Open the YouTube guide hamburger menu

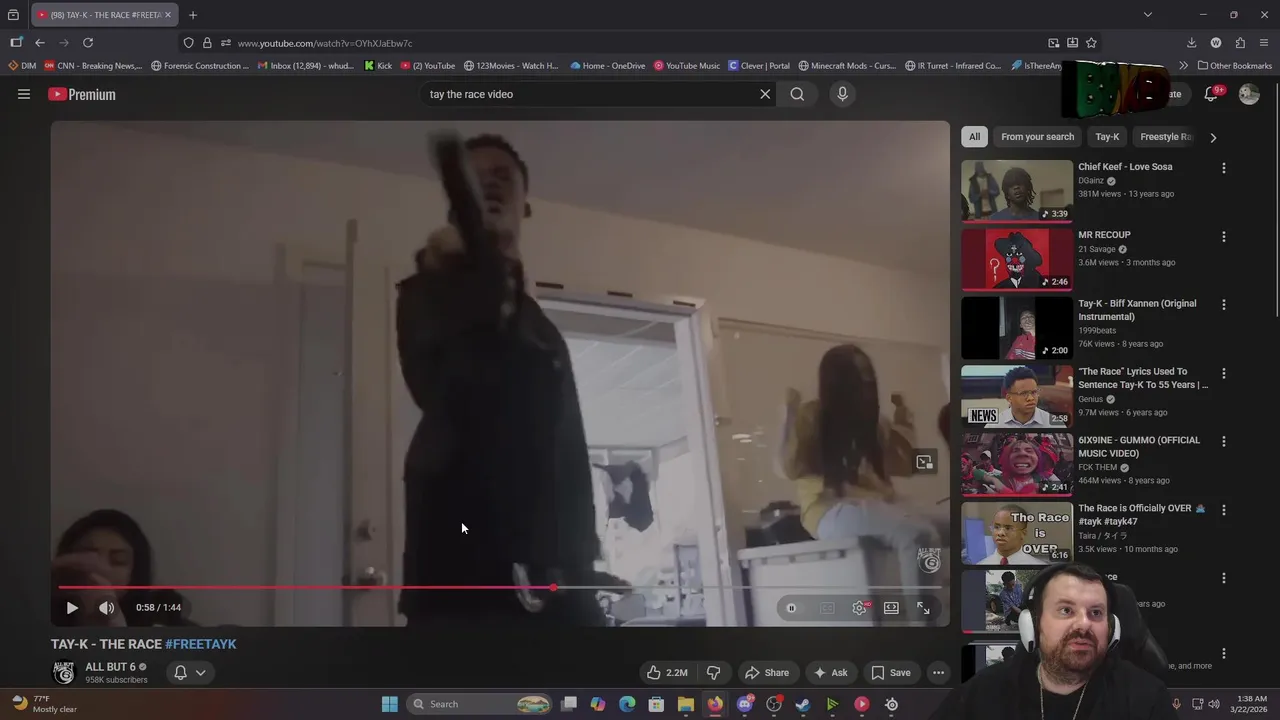(24, 94)
